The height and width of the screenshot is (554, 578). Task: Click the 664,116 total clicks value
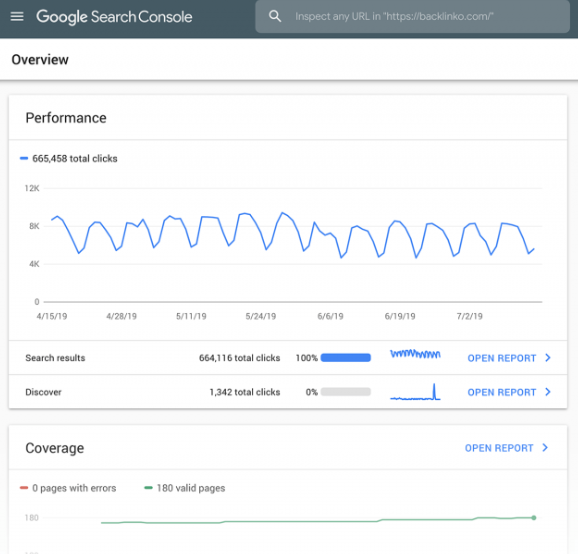click(240, 358)
